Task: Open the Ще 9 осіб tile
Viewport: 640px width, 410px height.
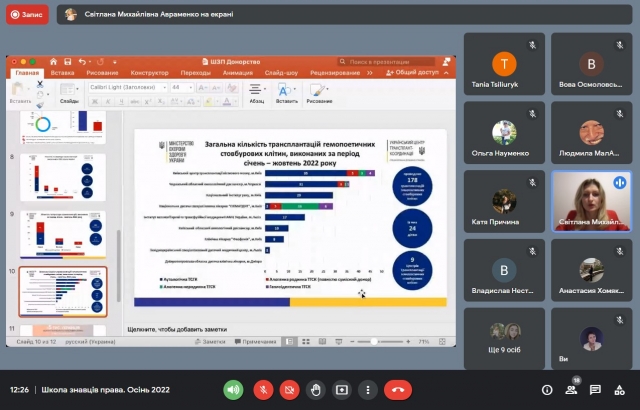Action: tap(504, 339)
